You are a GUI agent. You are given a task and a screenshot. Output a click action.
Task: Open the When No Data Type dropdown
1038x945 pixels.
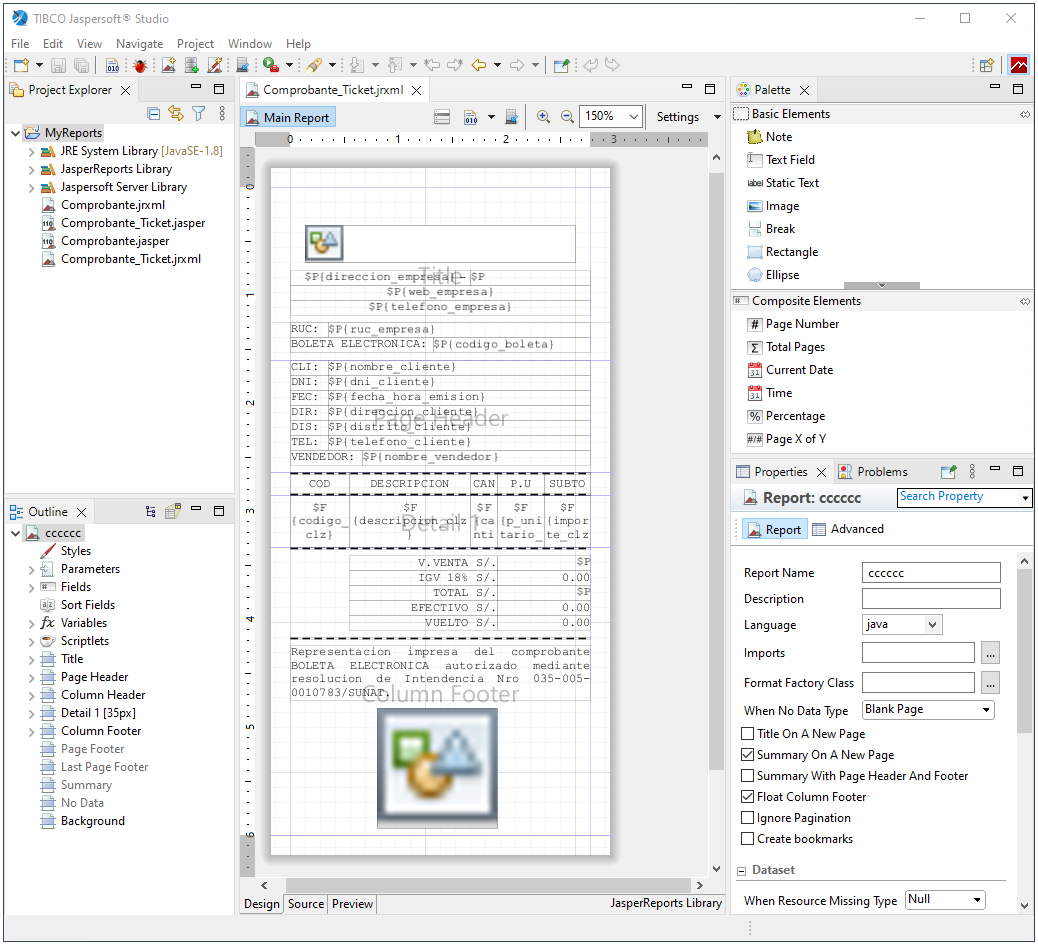click(986, 710)
